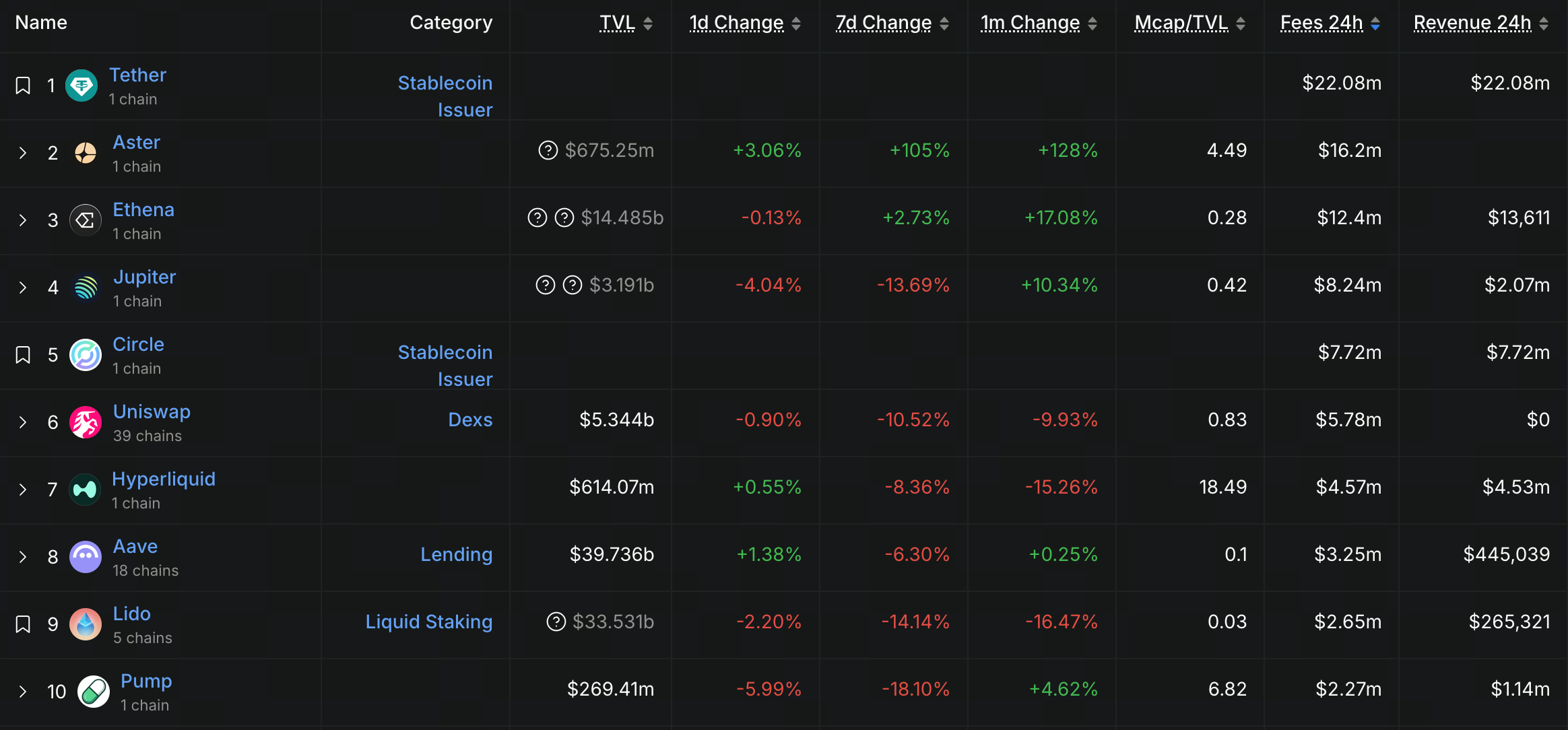Click the Lending category link for Aave

(456, 554)
